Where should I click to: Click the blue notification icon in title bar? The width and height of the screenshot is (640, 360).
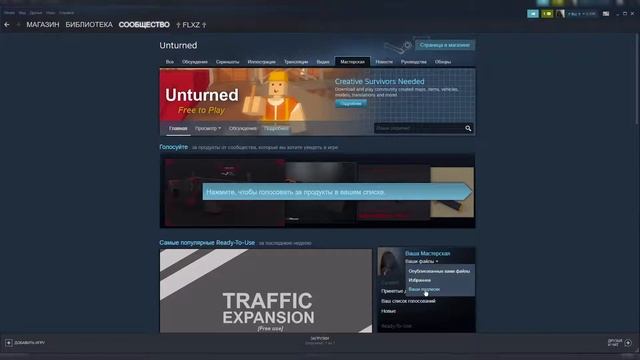pyautogui.click(x=533, y=14)
